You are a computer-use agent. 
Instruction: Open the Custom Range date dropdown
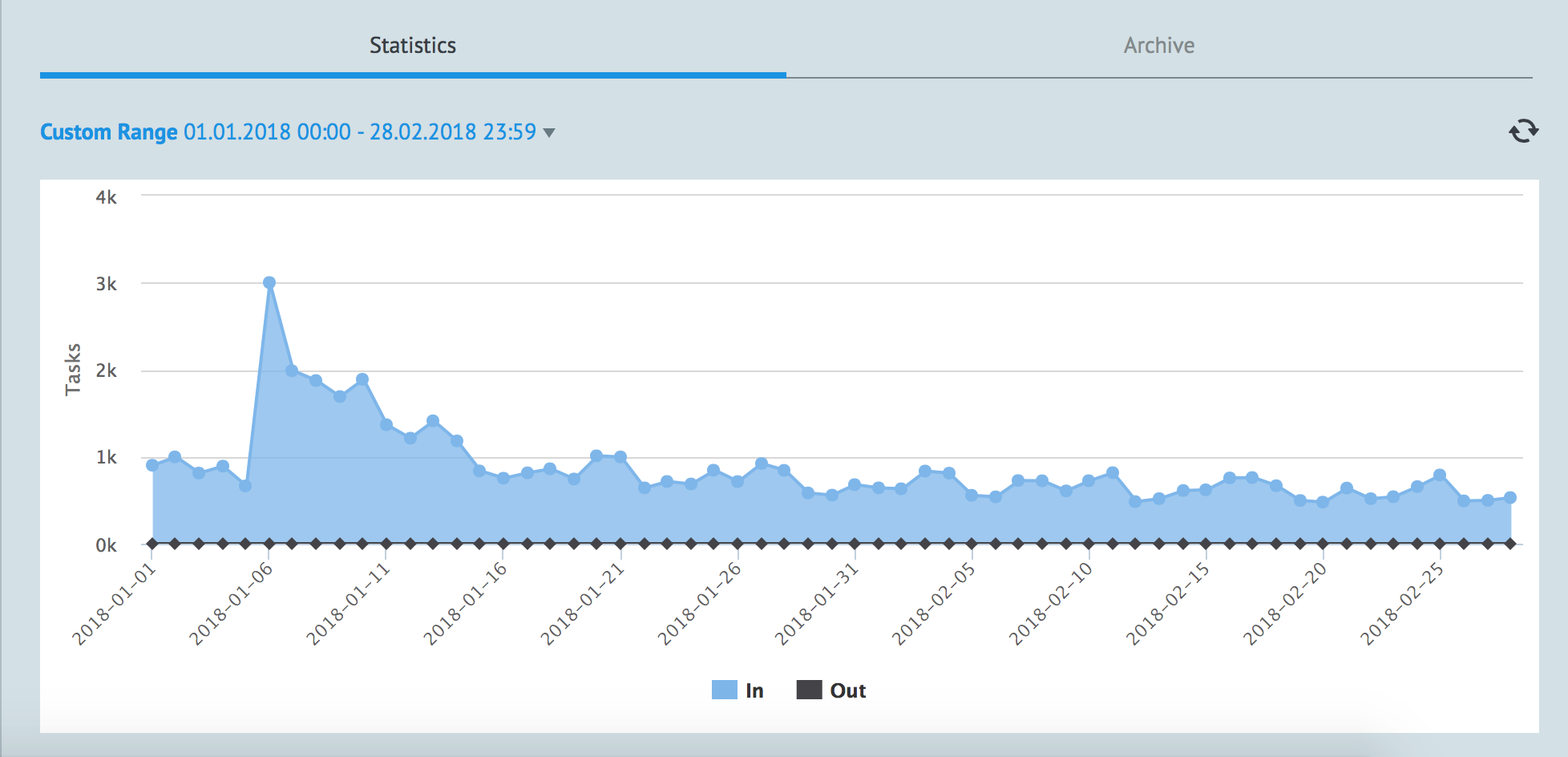tap(297, 132)
